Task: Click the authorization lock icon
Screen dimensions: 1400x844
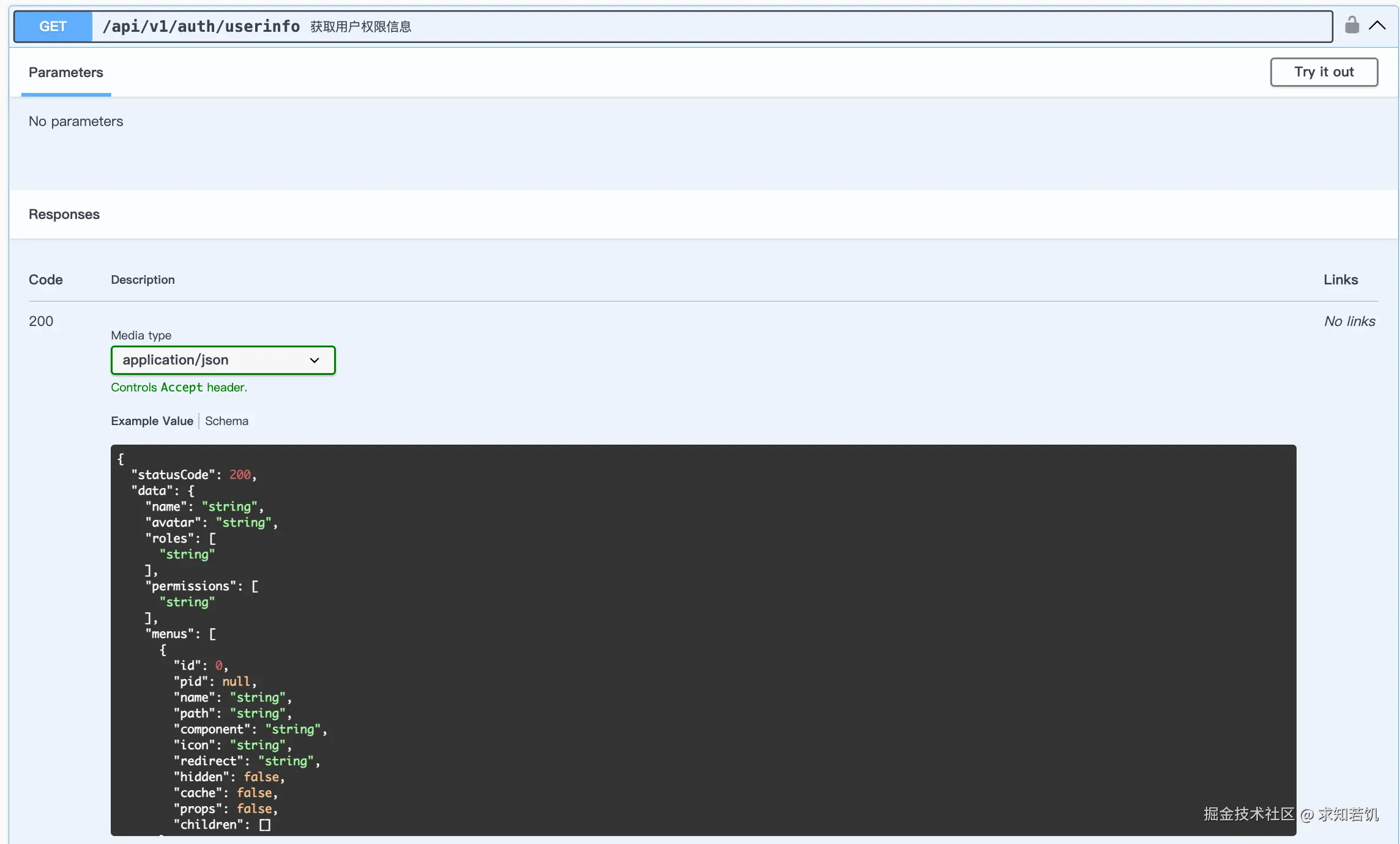Action: pyautogui.click(x=1352, y=26)
